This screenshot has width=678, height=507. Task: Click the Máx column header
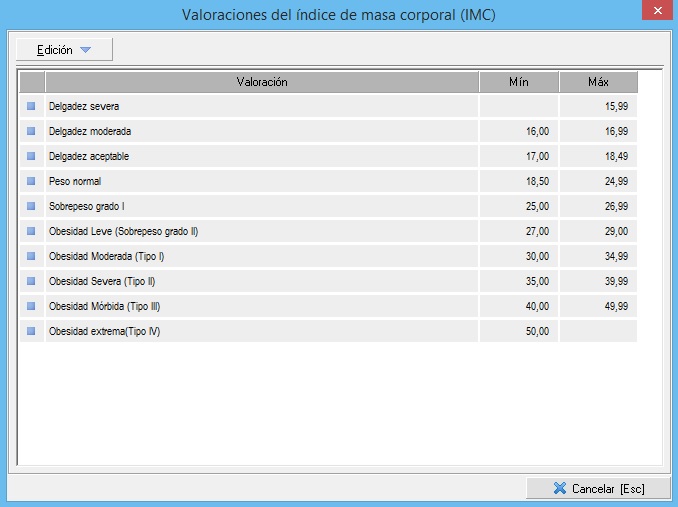[x=597, y=82]
